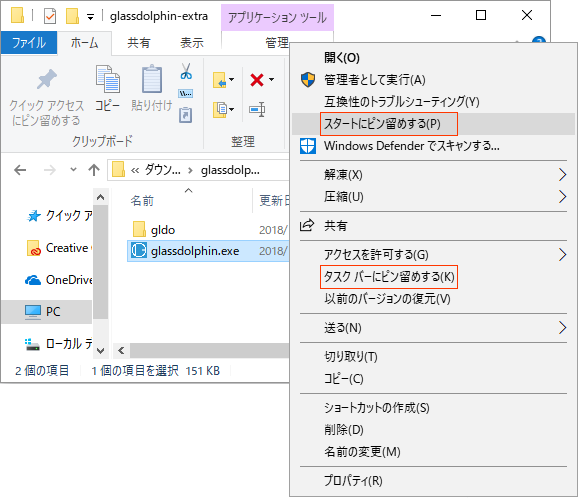Expand the 解凍(X) submenu

(562, 175)
